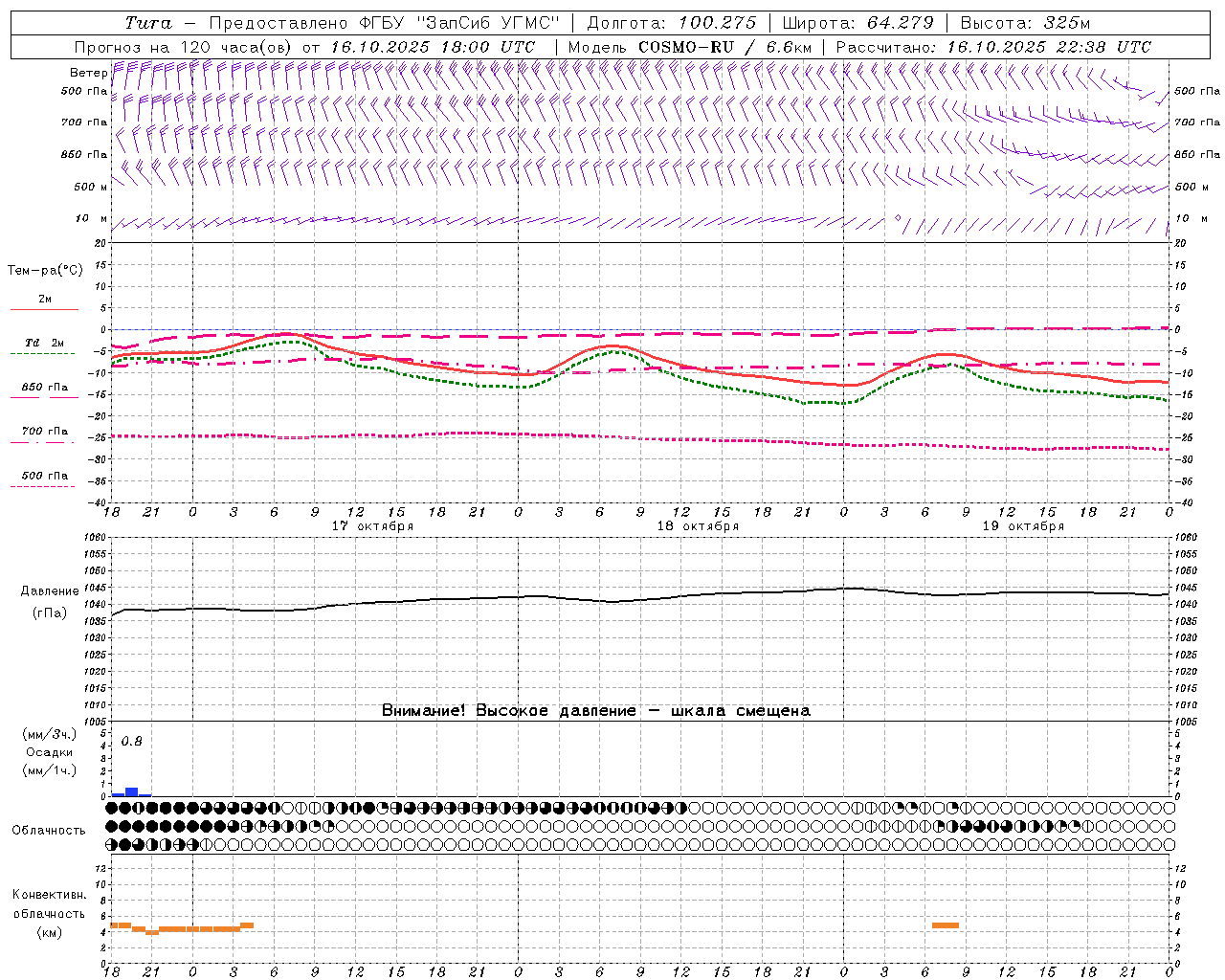Click the station name "Tura" in header
Viewport: 1225px width, 980px height.
148,23
